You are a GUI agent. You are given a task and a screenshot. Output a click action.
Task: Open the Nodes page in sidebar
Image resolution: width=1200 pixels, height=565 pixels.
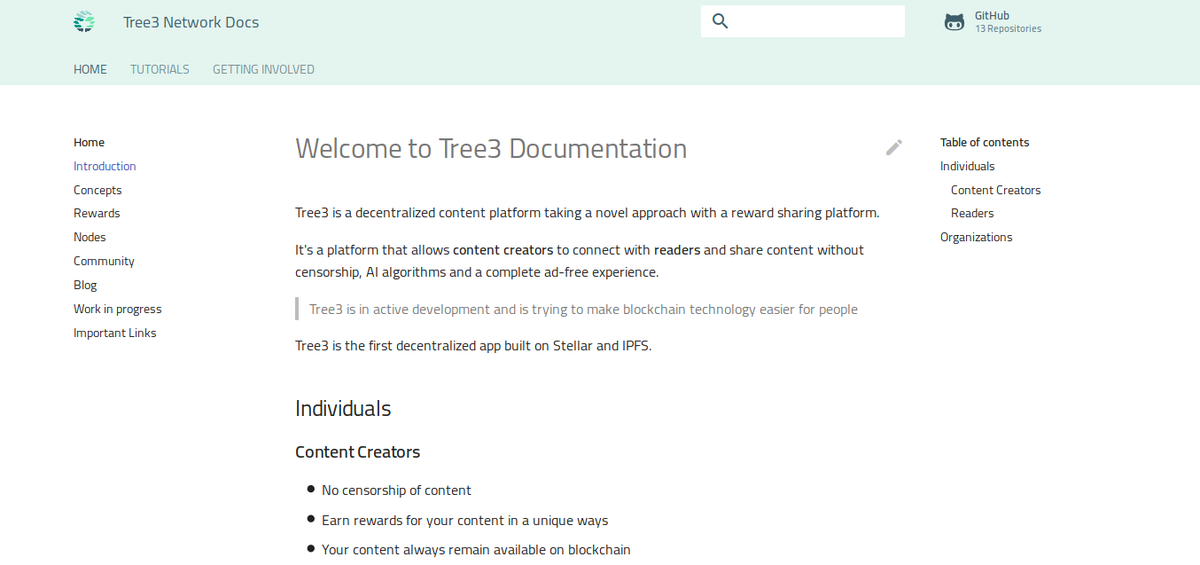(90, 237)
